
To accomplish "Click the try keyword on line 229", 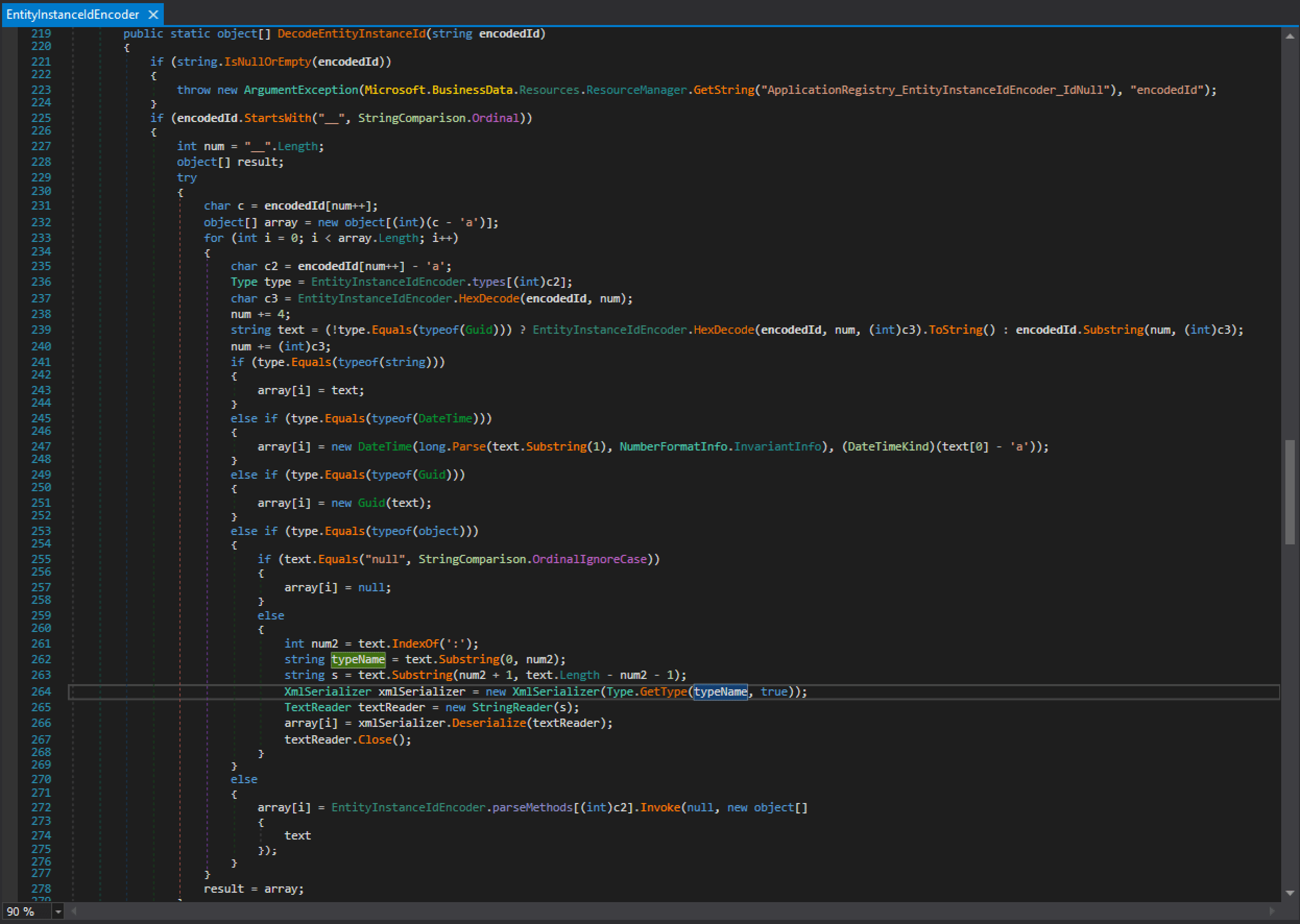I will click(x=187, y=177).
